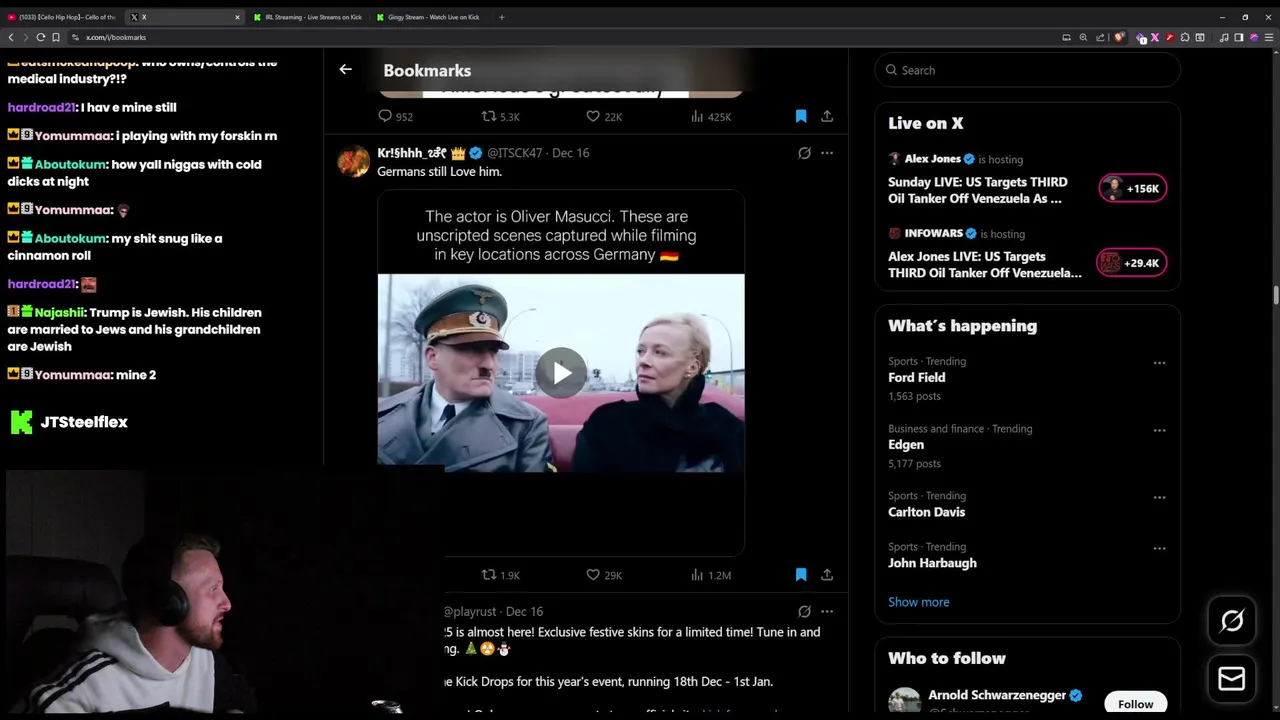Open INFOWARS Alex Jones LIVE broadcast
1280x720 pixels.
984,264
